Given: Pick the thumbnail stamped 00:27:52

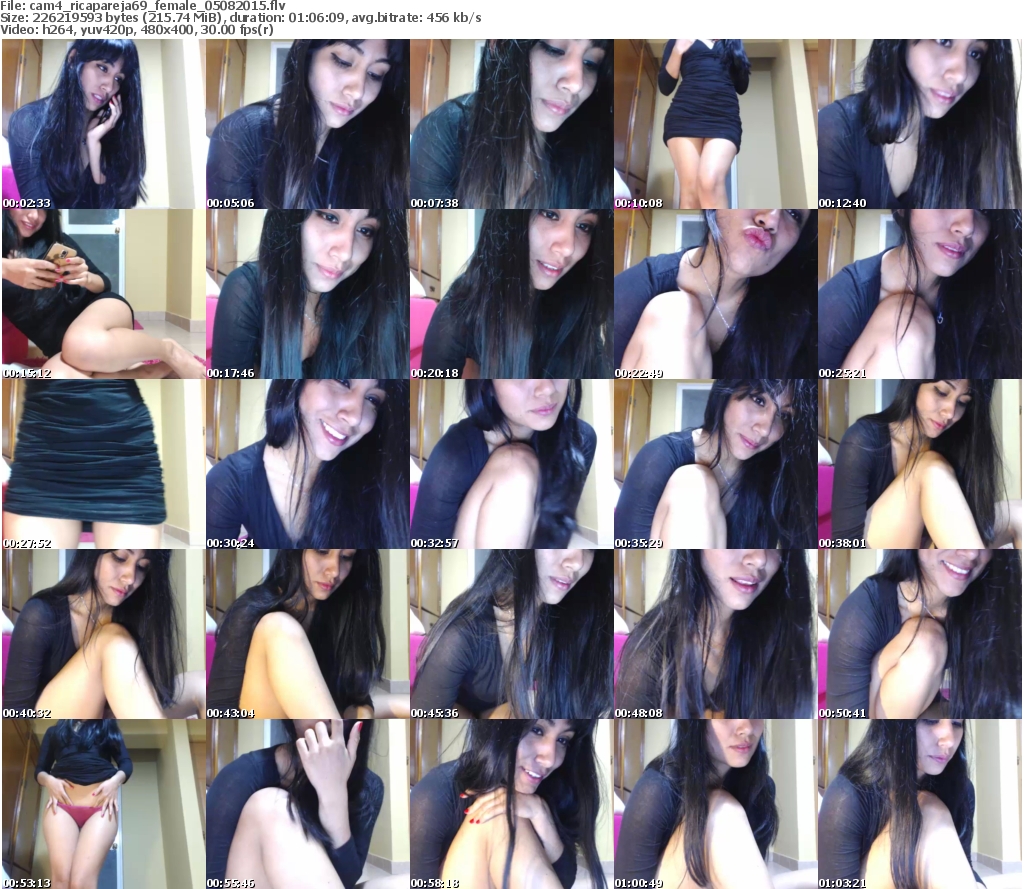Looking at the screenshot, I should [x=103, y=464].
